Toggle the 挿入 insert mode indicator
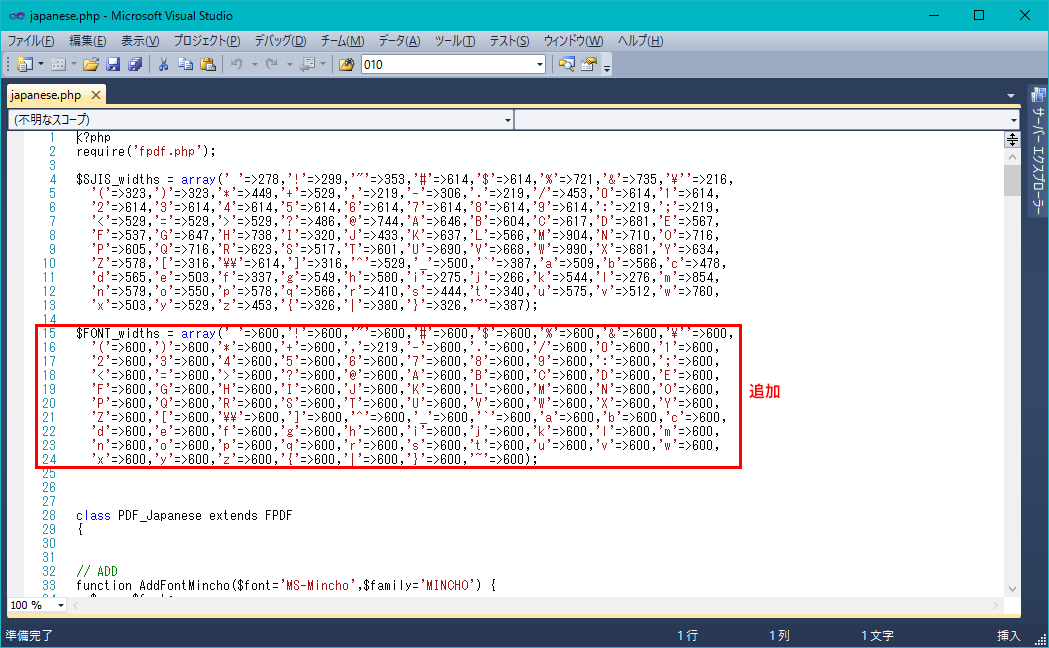Screen dimensions: 1049x648 1008,635
